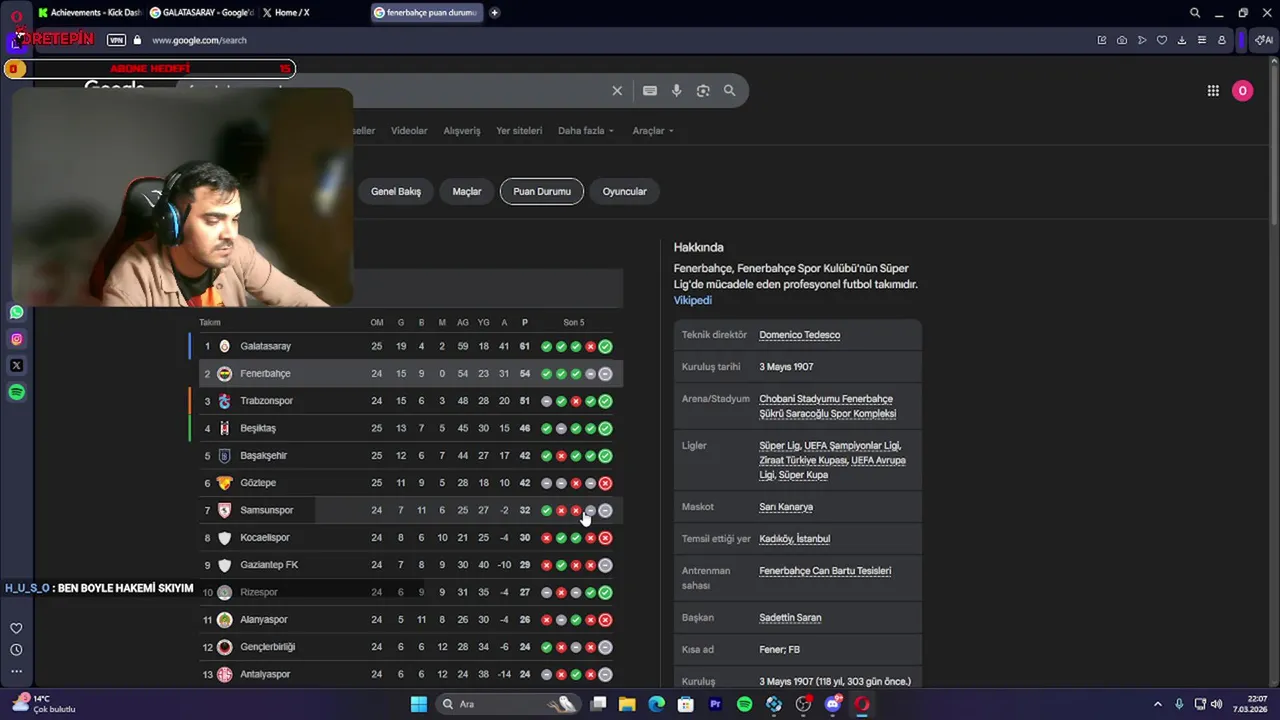The image size is (1280, 720).
Task: Open the sidebar history clock icon
Action: 16,650
